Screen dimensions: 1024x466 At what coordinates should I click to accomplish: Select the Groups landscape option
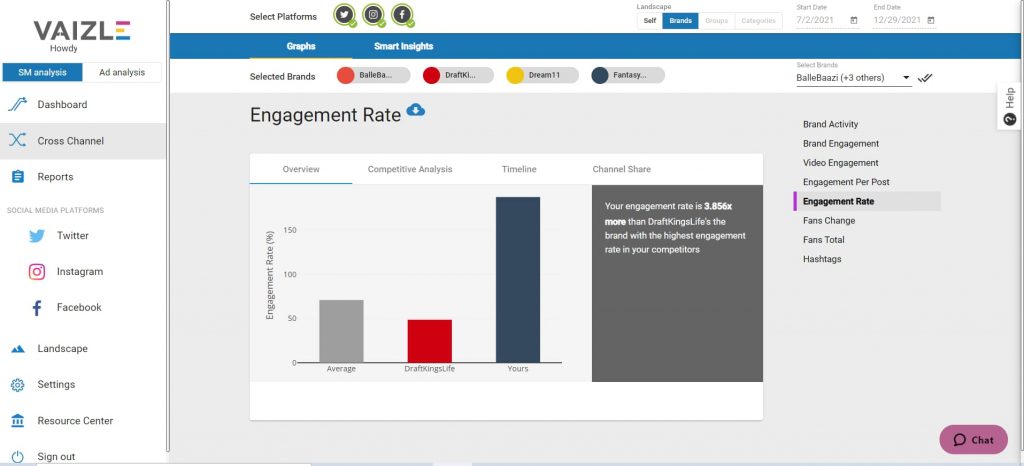(716, 21)
